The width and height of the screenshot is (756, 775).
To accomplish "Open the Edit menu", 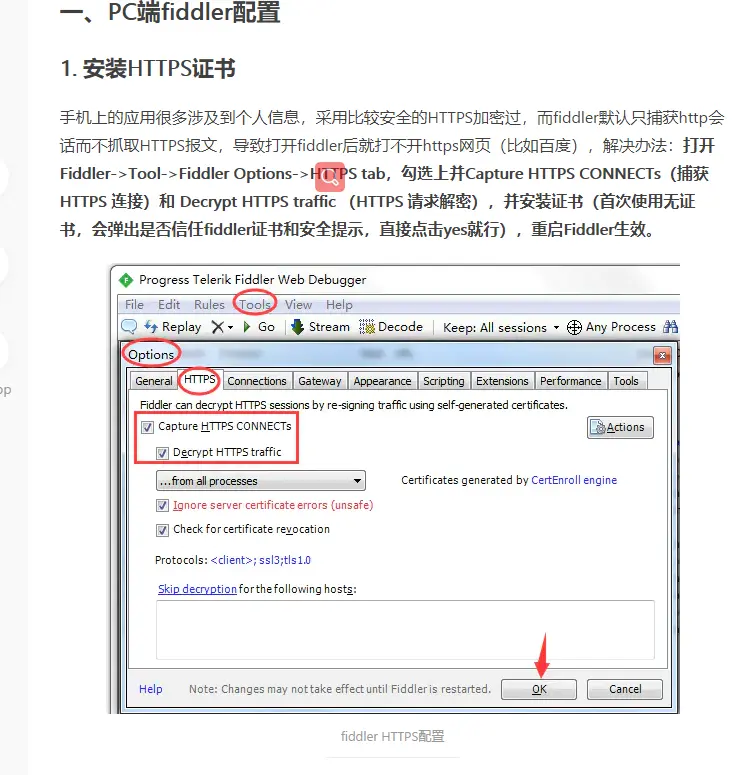I will pyautogui.click(x=169, y=304).
